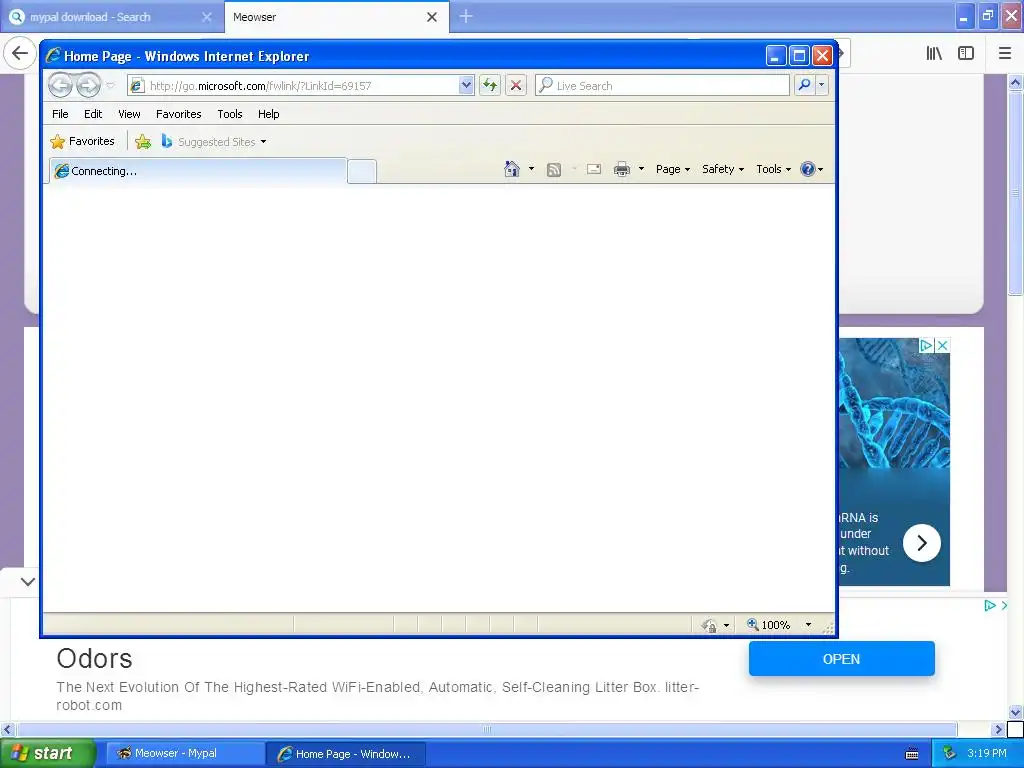Open the Tools menu in menu bar
This screenshot has width=1024, height=768.
230,114
